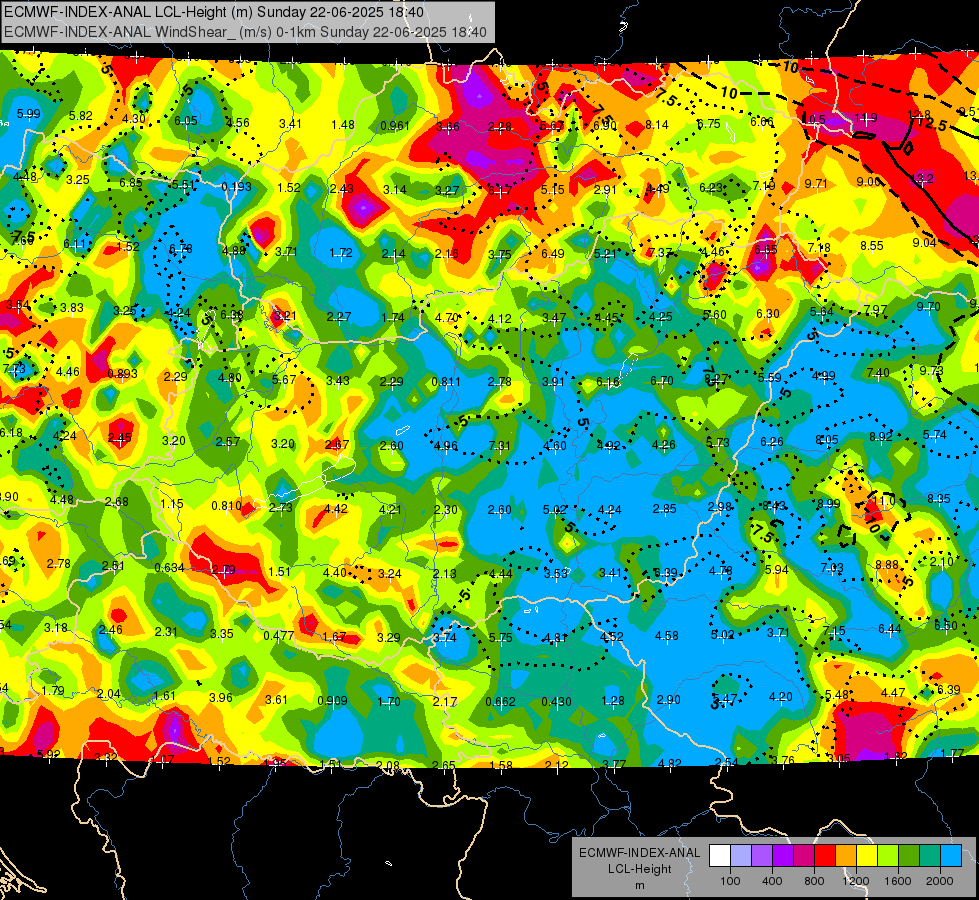Click the wind shear value 5.48
The width and height of the screenshot is (979, 900).
(x=837, y=695)
